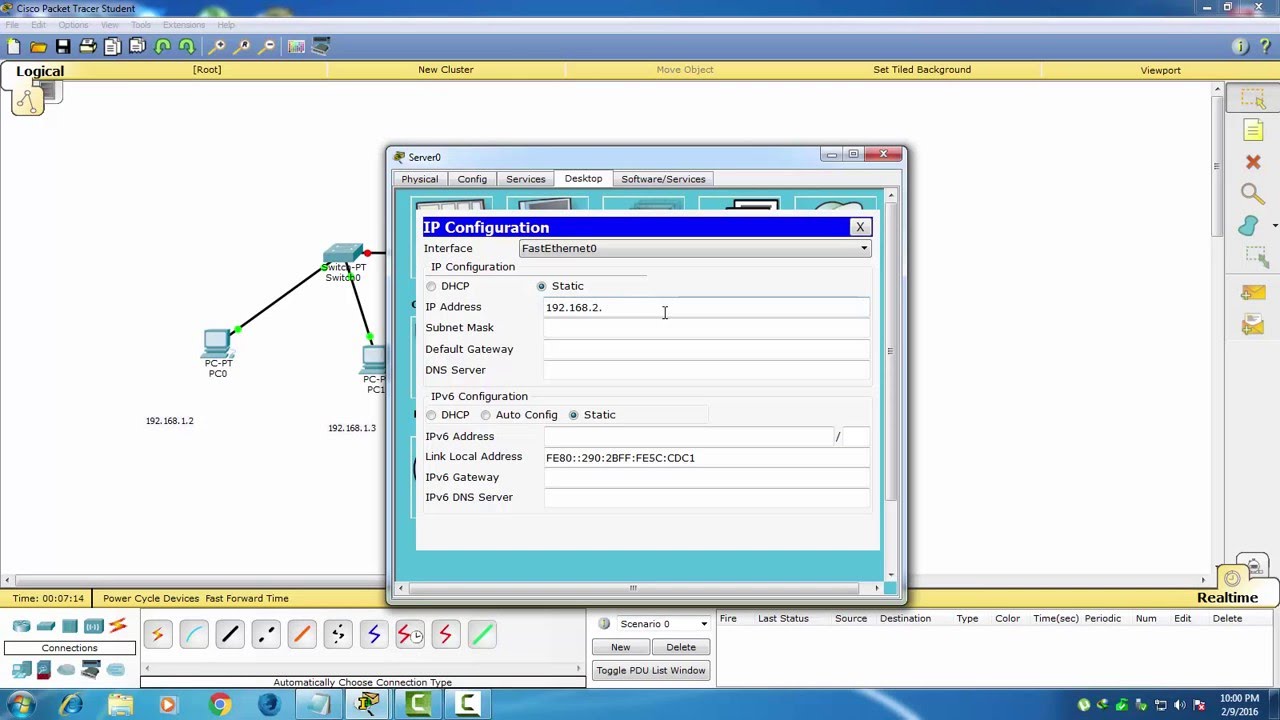
Task: Click Set Tiled Background
Action: 922,70
